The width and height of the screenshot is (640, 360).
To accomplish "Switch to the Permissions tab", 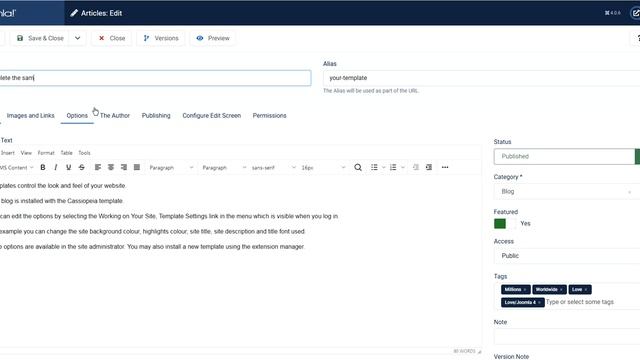I will click(269, 116).
